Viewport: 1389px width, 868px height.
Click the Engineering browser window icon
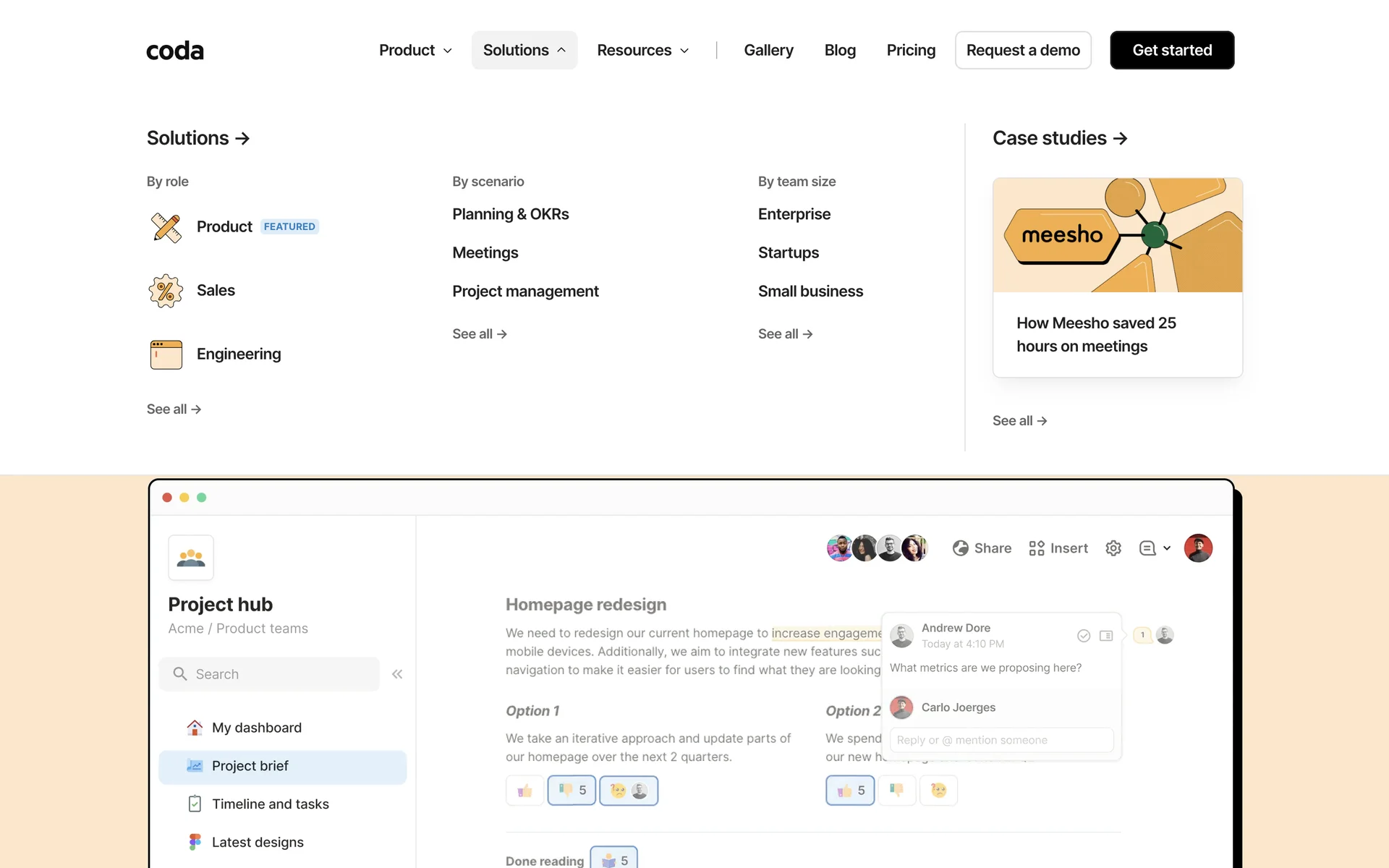click(166, 354)
